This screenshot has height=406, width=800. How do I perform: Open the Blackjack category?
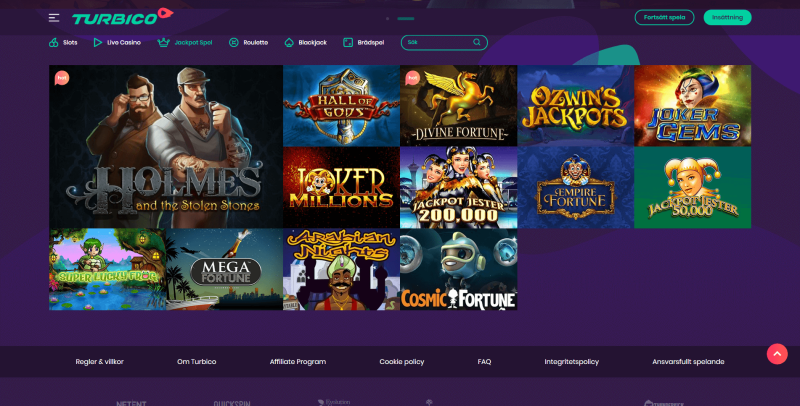(x=306, y=42)
